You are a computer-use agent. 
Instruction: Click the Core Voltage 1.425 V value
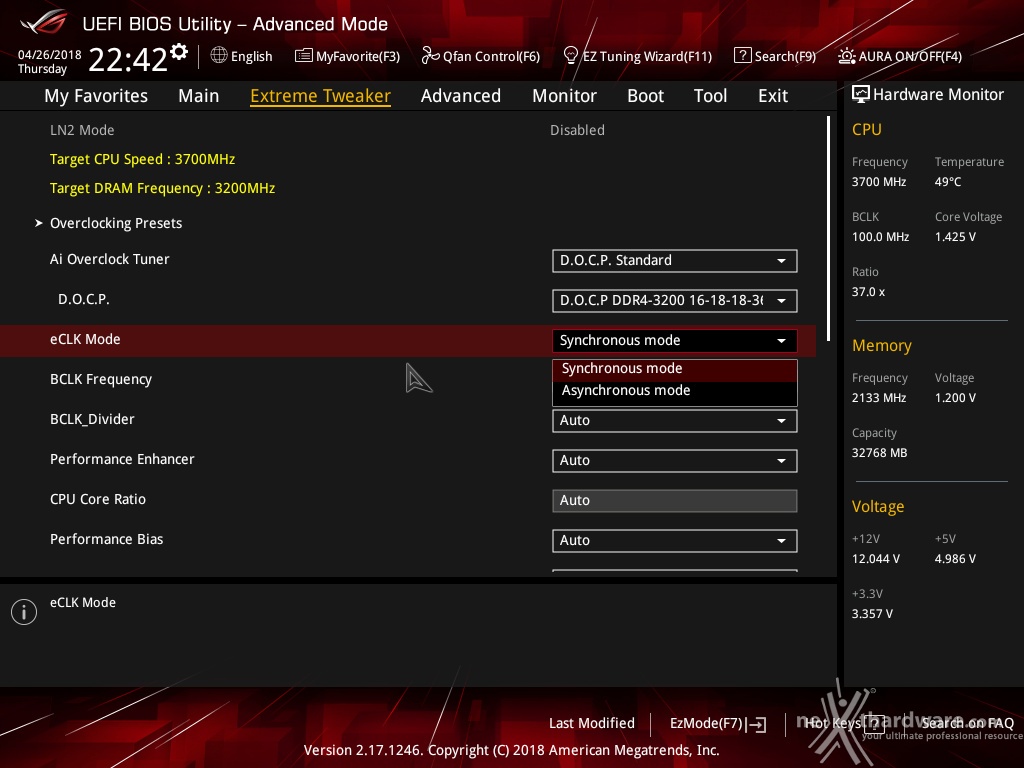tap(955, 237)
